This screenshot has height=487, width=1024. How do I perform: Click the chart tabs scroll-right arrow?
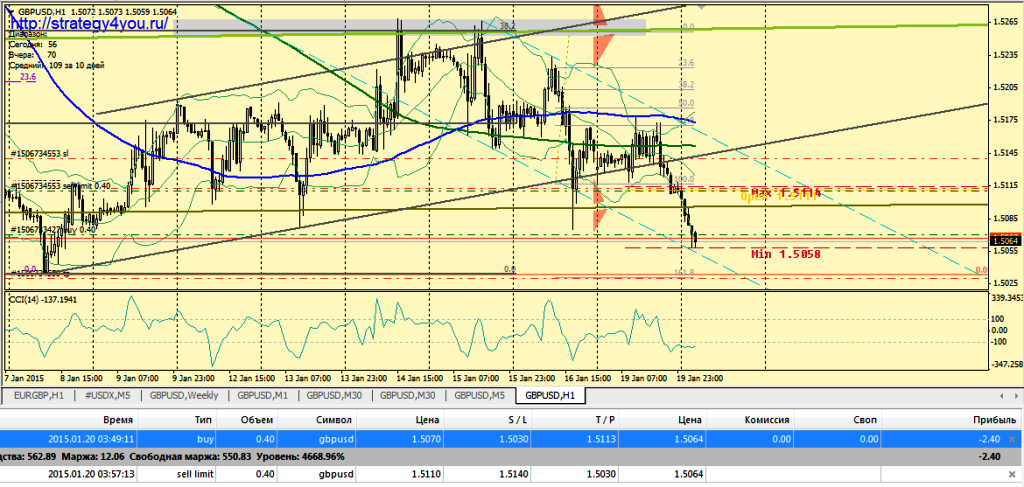(x=1017, y=396)
